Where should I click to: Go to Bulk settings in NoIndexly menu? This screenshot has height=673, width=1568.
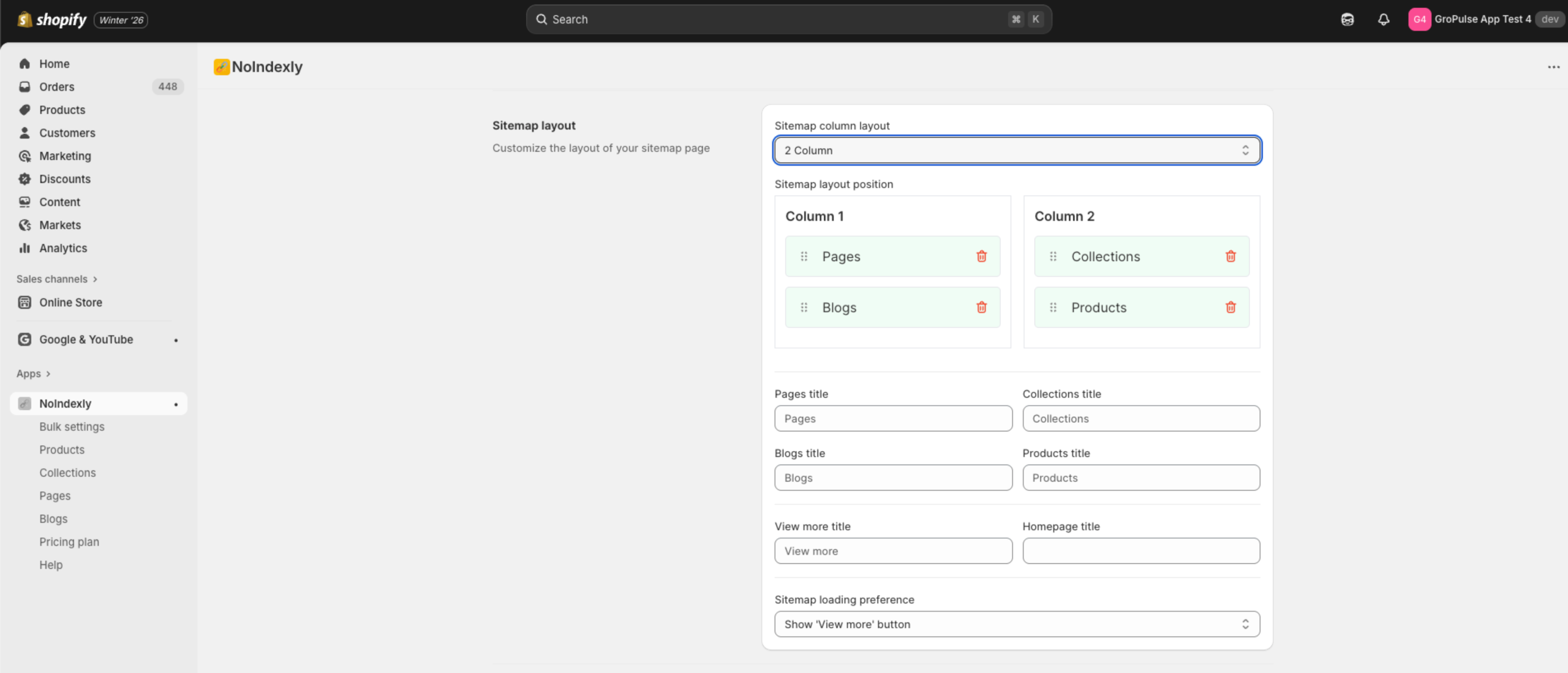pos(72,427)
